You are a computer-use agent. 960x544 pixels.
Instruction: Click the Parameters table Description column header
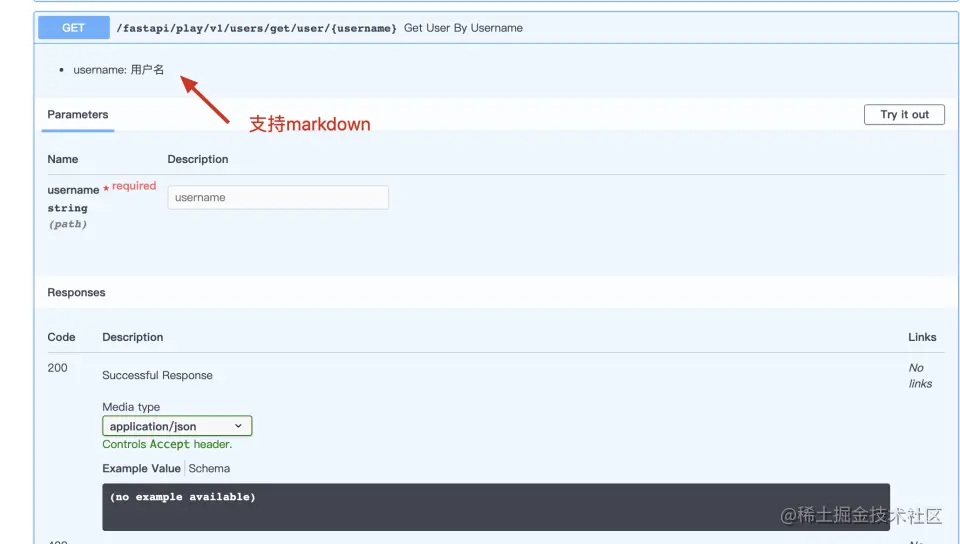click(198, 159)
